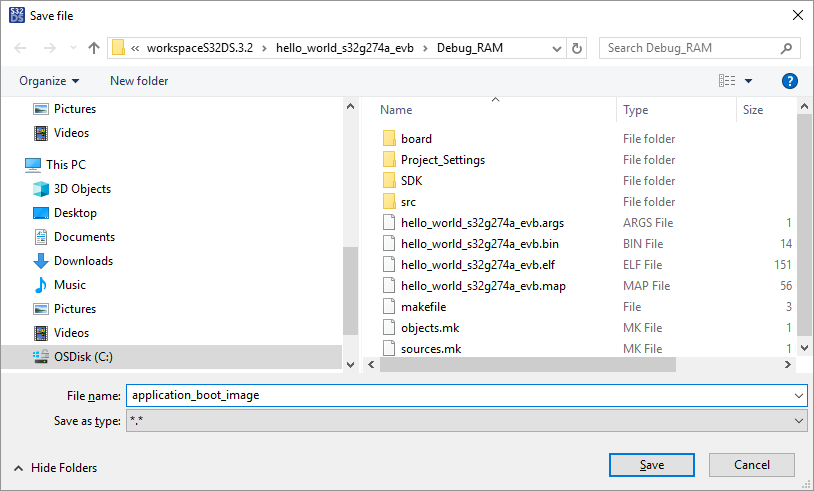This screenshot has width=814, height=491.
Task: Expand the Save as type dropdown
Action: click(x=797, y=422)
